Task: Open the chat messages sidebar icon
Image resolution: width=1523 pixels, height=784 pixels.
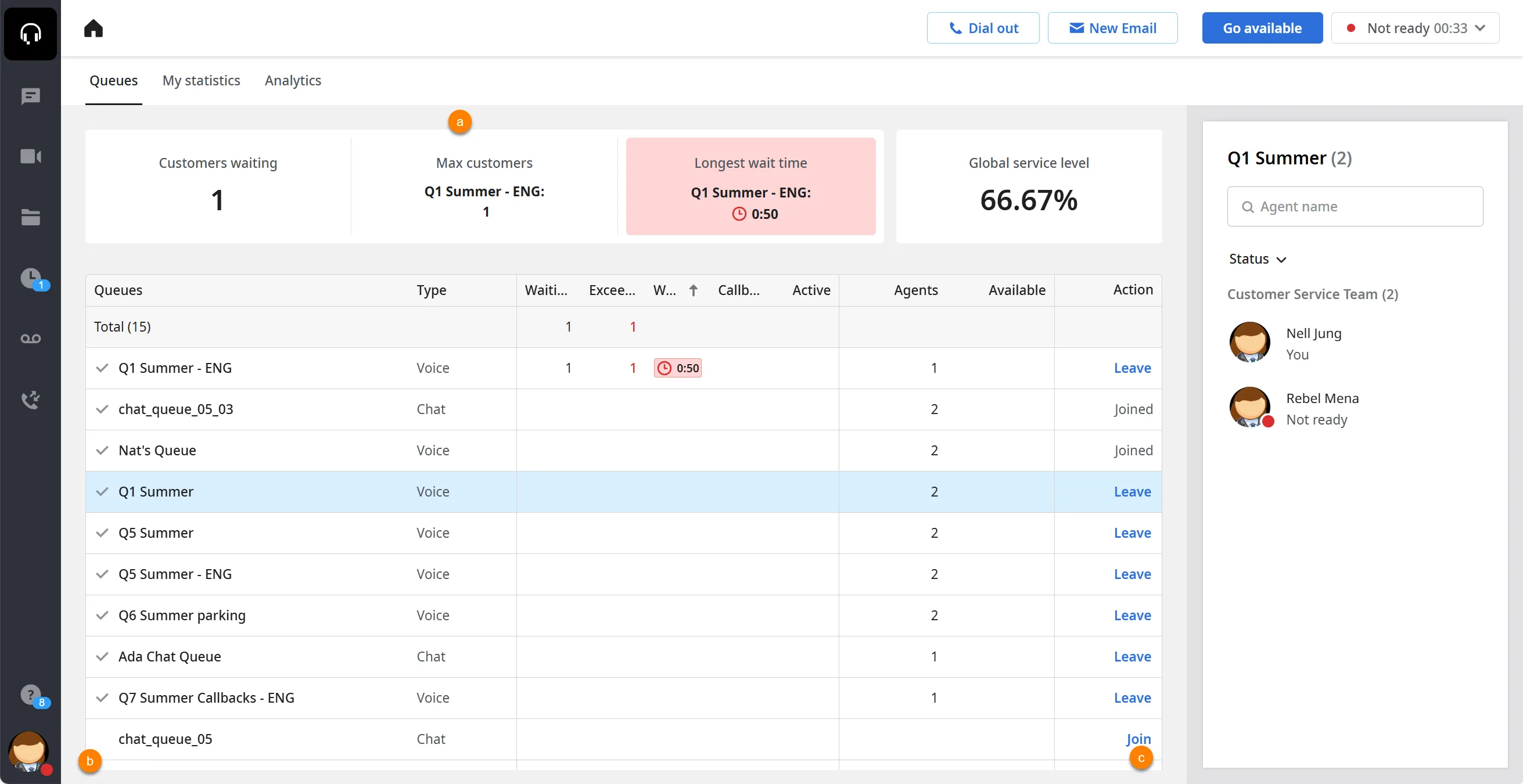Action: [30, 96]
